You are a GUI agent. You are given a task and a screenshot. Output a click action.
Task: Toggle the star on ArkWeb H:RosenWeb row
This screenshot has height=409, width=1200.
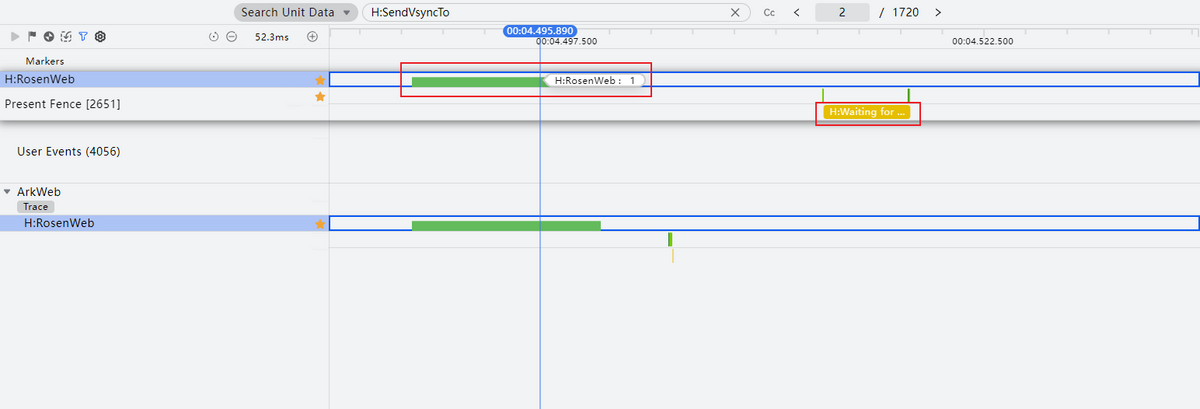(320, 223)
